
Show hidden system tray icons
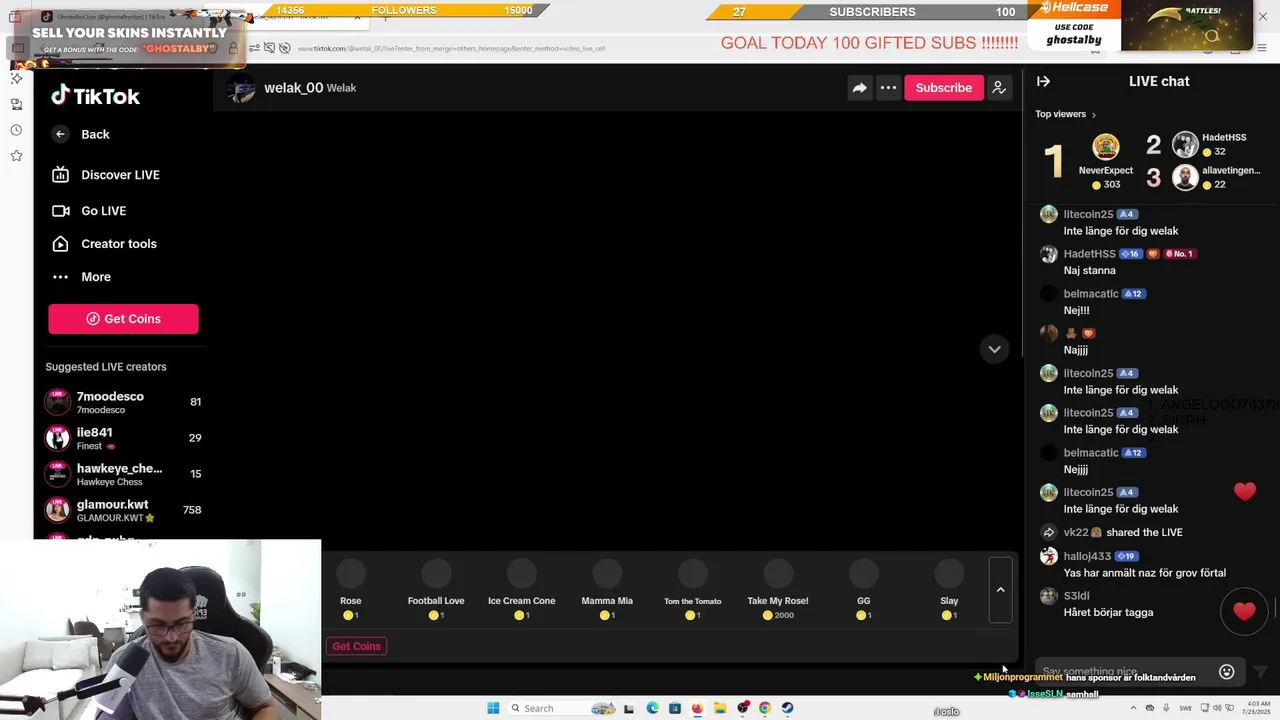[x=1133, y=708]
